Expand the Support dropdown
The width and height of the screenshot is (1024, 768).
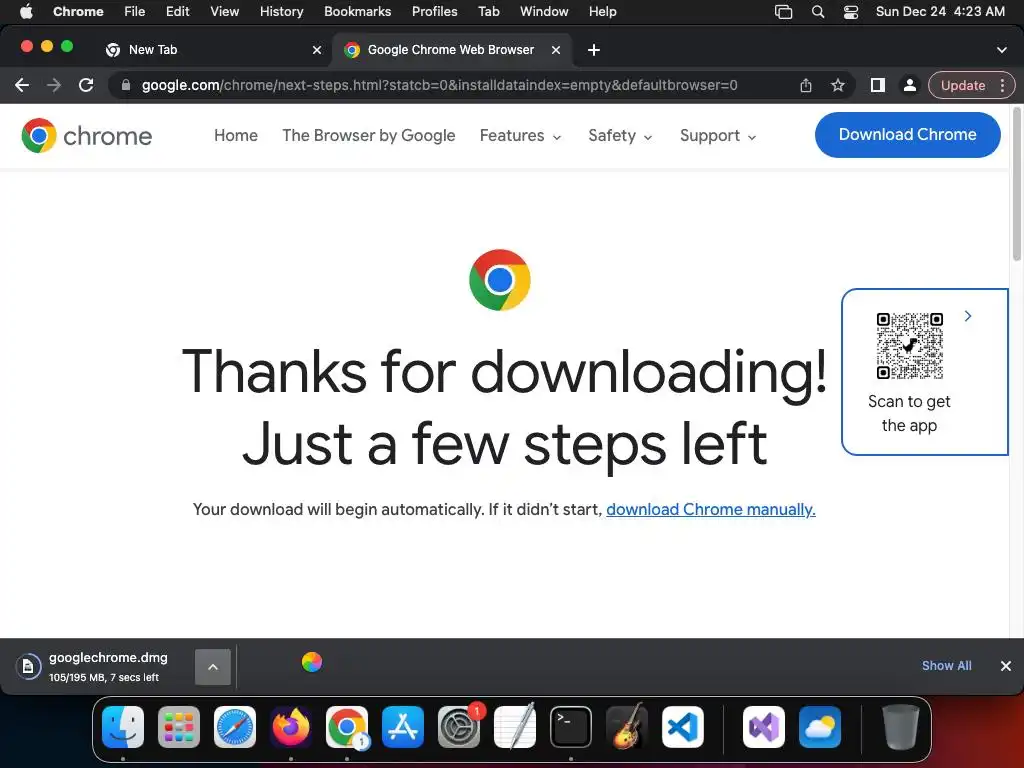[718, 136]
